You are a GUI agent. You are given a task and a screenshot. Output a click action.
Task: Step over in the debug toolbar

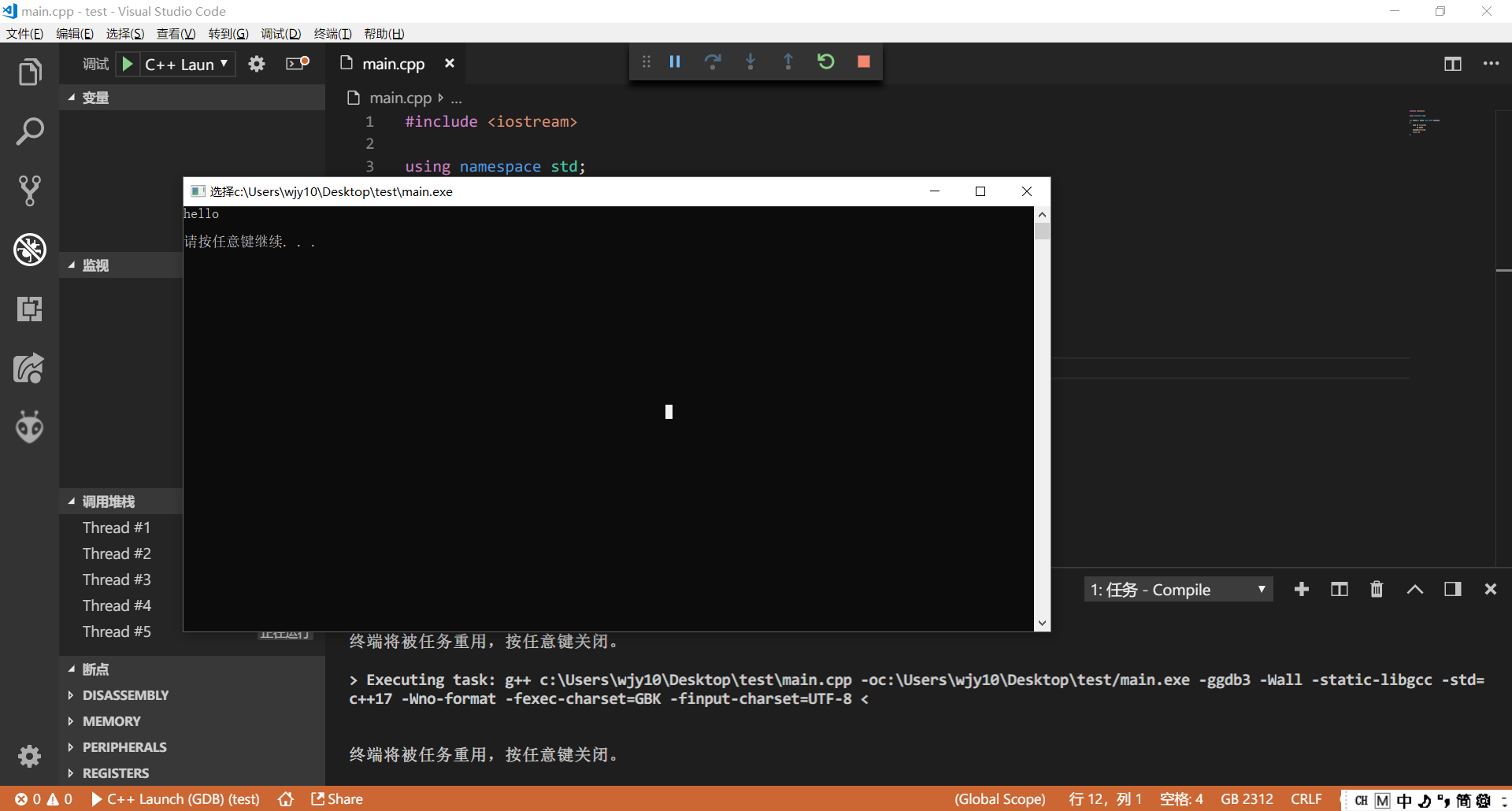[x=713, y=61]
